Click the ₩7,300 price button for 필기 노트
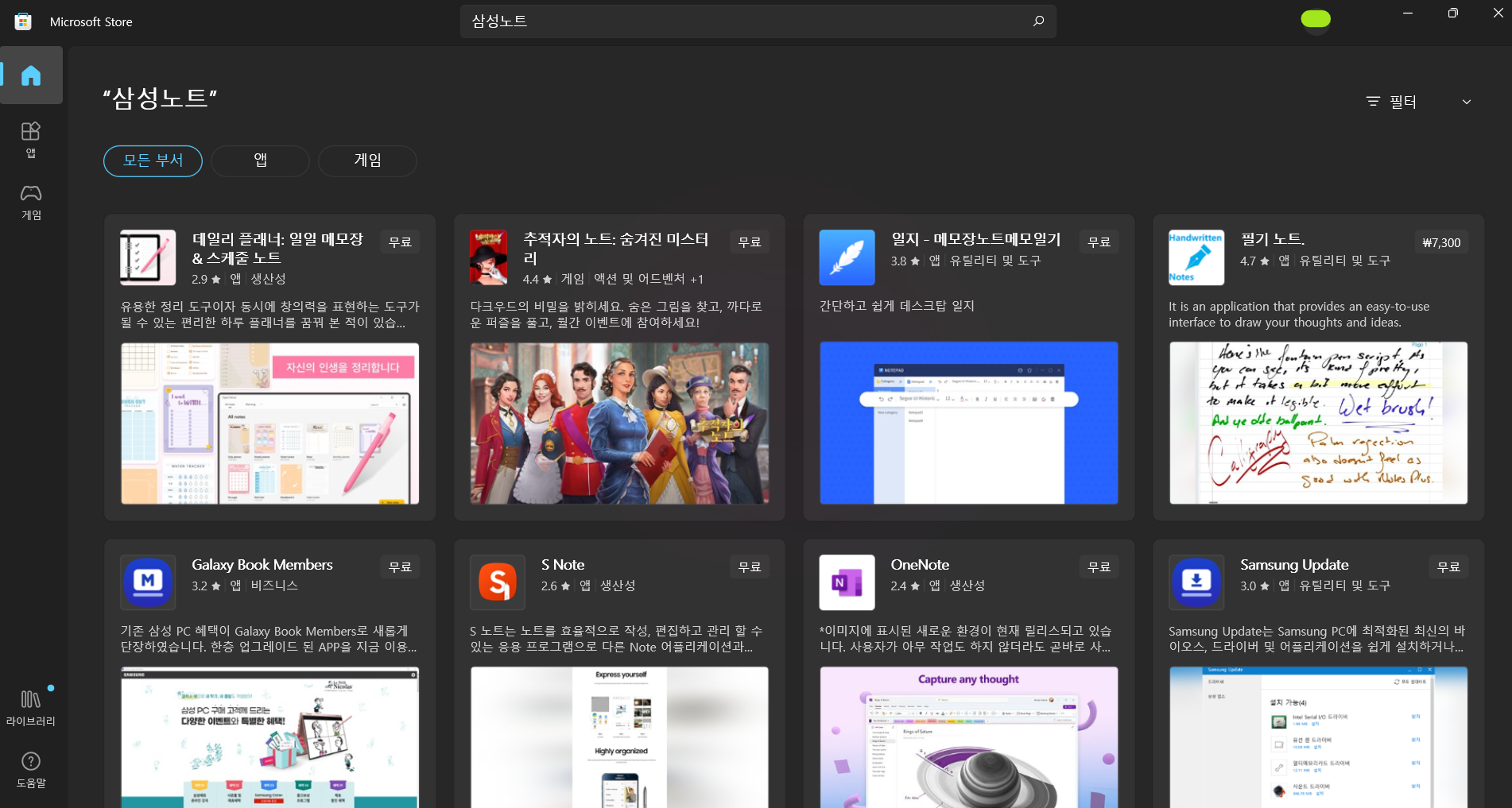Image resolution: width=1512 pixels, height=808 pixels. pos(1441,242)
